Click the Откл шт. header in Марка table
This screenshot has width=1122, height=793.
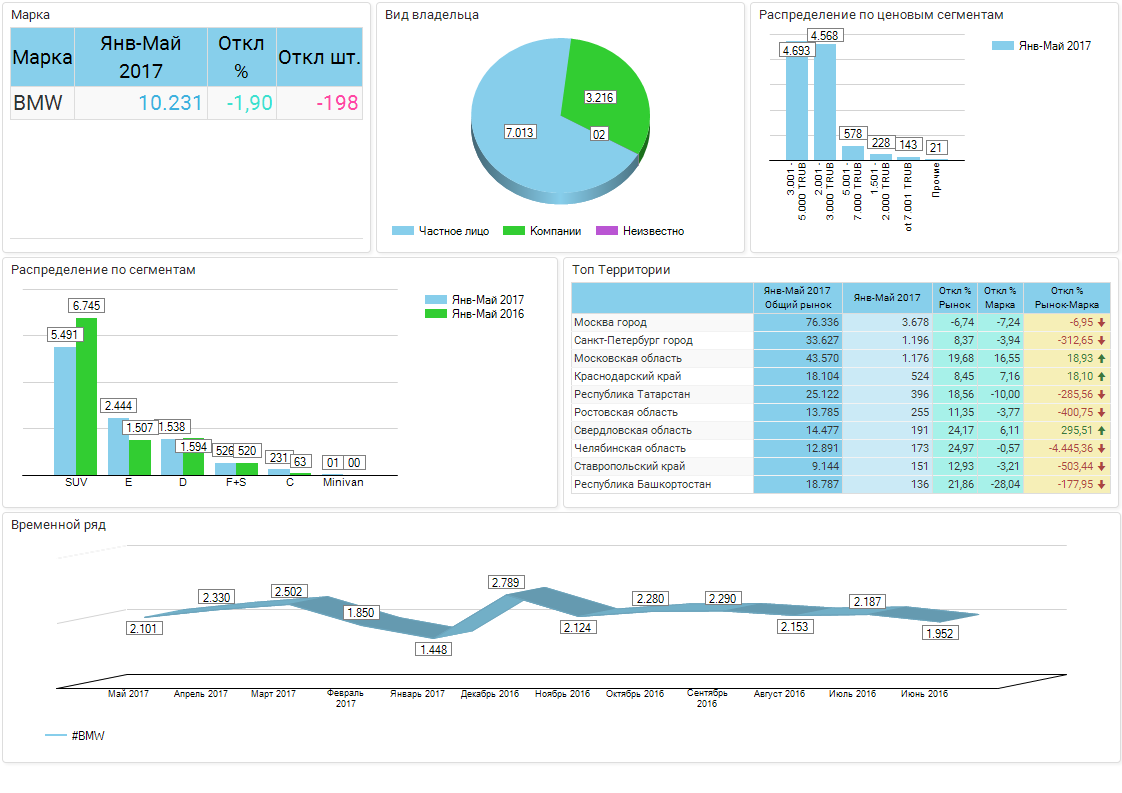tap(319, 57)
